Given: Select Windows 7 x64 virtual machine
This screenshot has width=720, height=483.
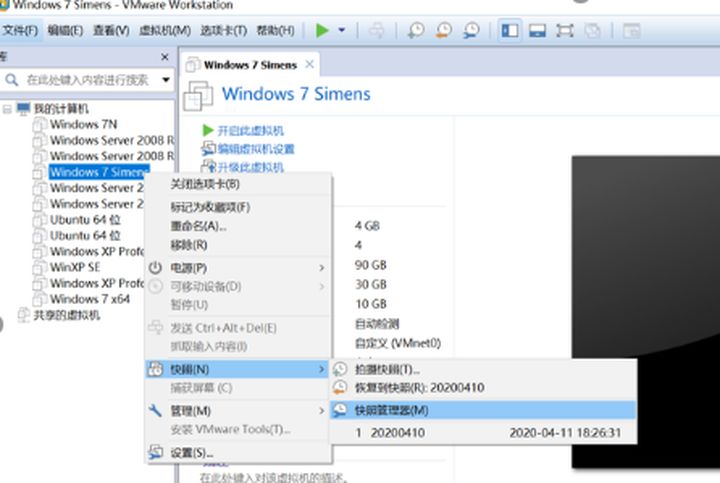Looking at the screenshot, I should click(x=90, y=299).
